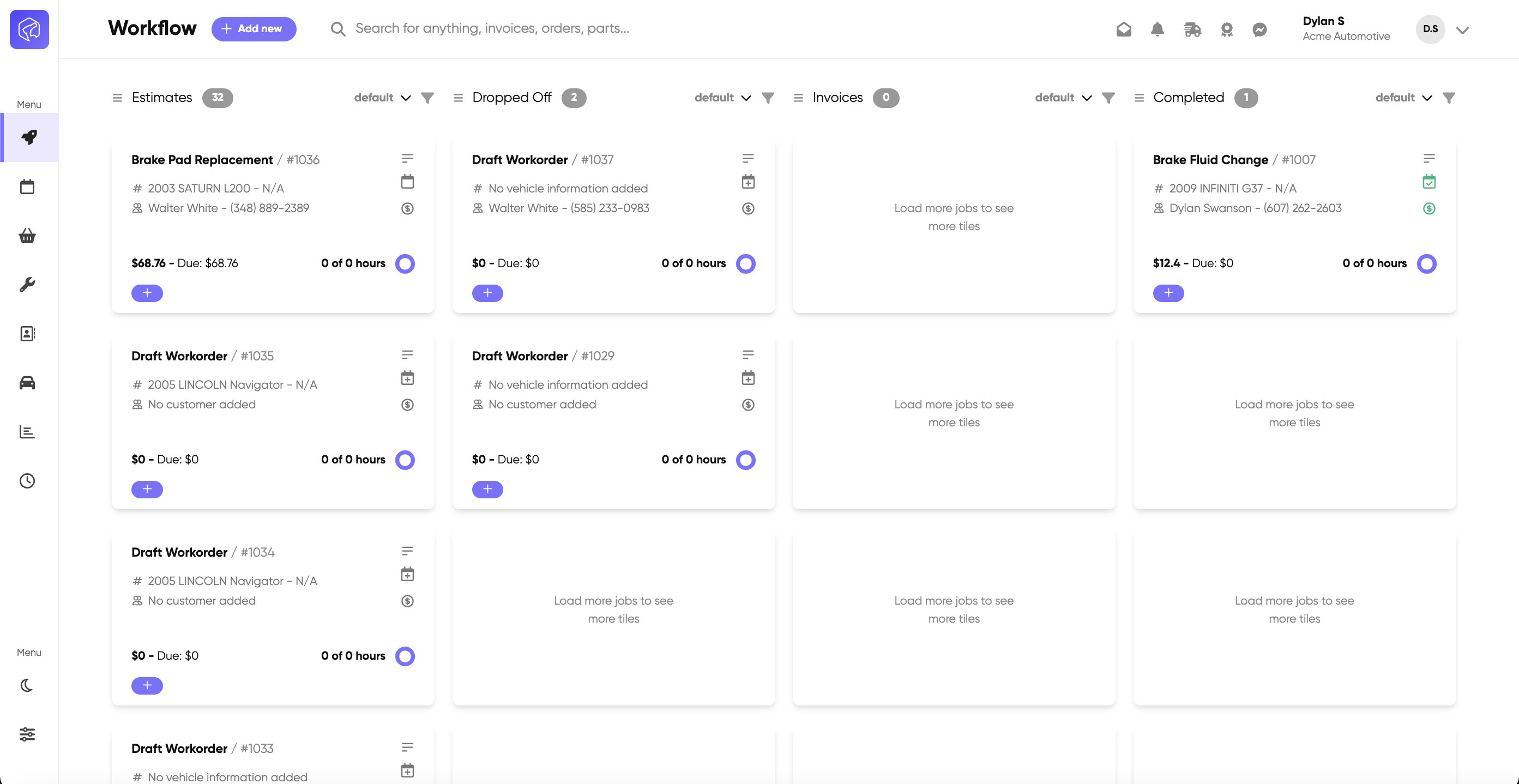The width and height of the screenshot is (1519, 784).
Task: Open the calendar page from sidebar
Action: pos(27,187)
